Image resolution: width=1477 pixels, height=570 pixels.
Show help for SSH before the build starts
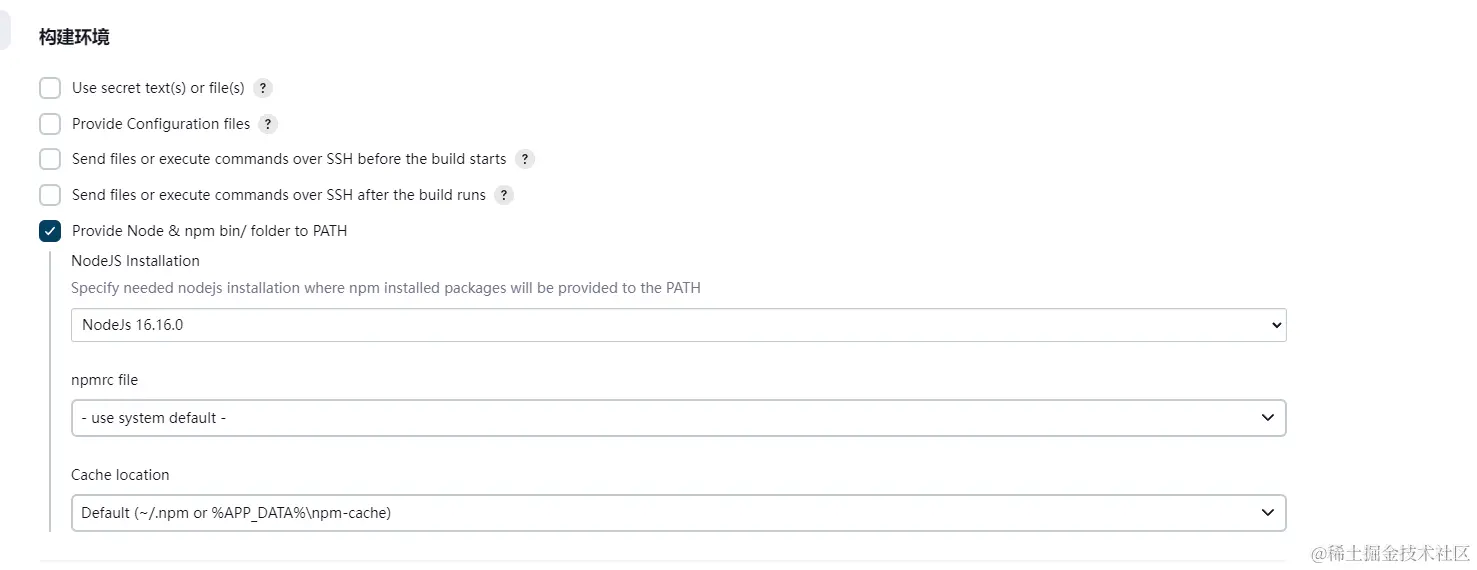pyautogui.click(x=524, y=159)
